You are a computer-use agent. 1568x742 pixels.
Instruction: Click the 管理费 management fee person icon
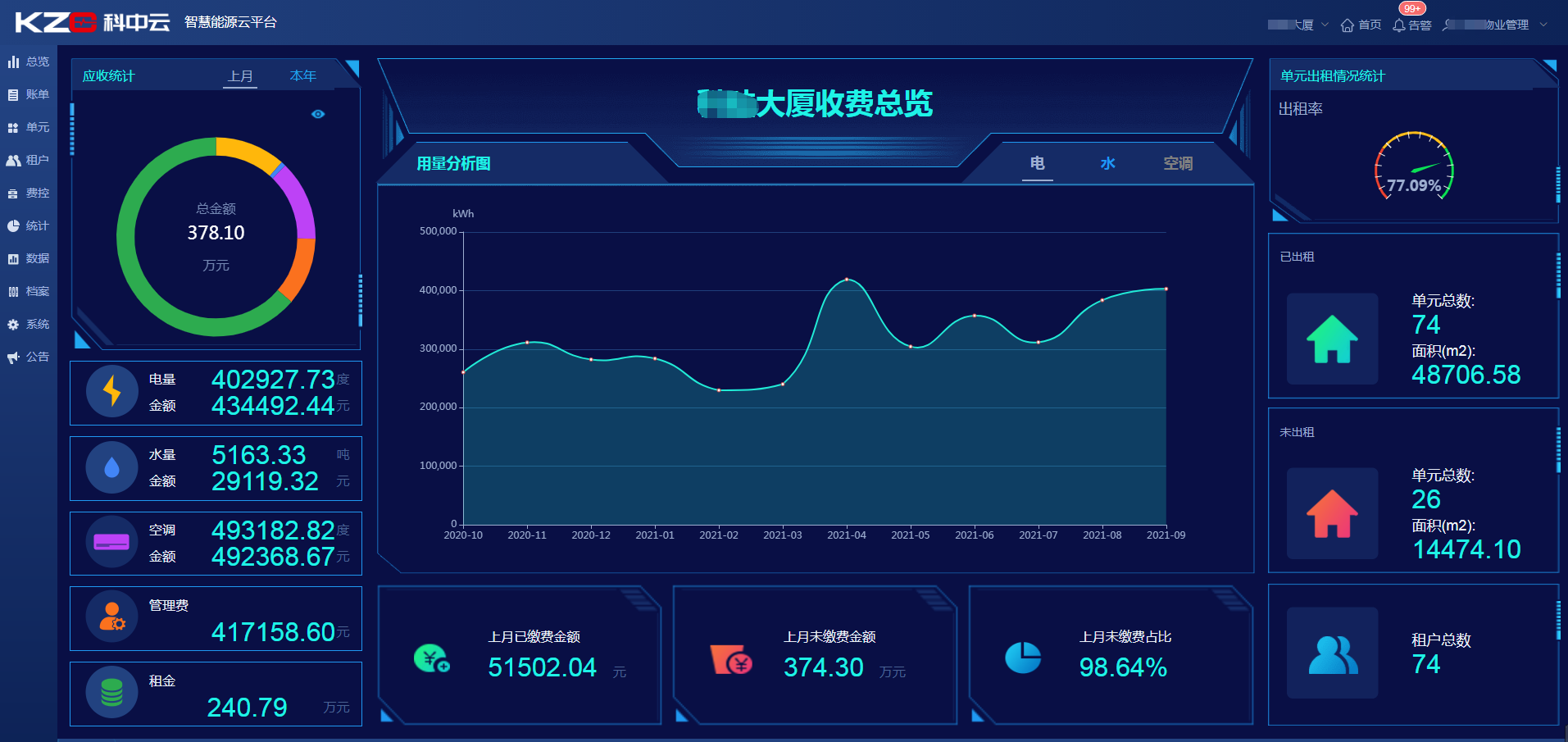tap(112, 617)
